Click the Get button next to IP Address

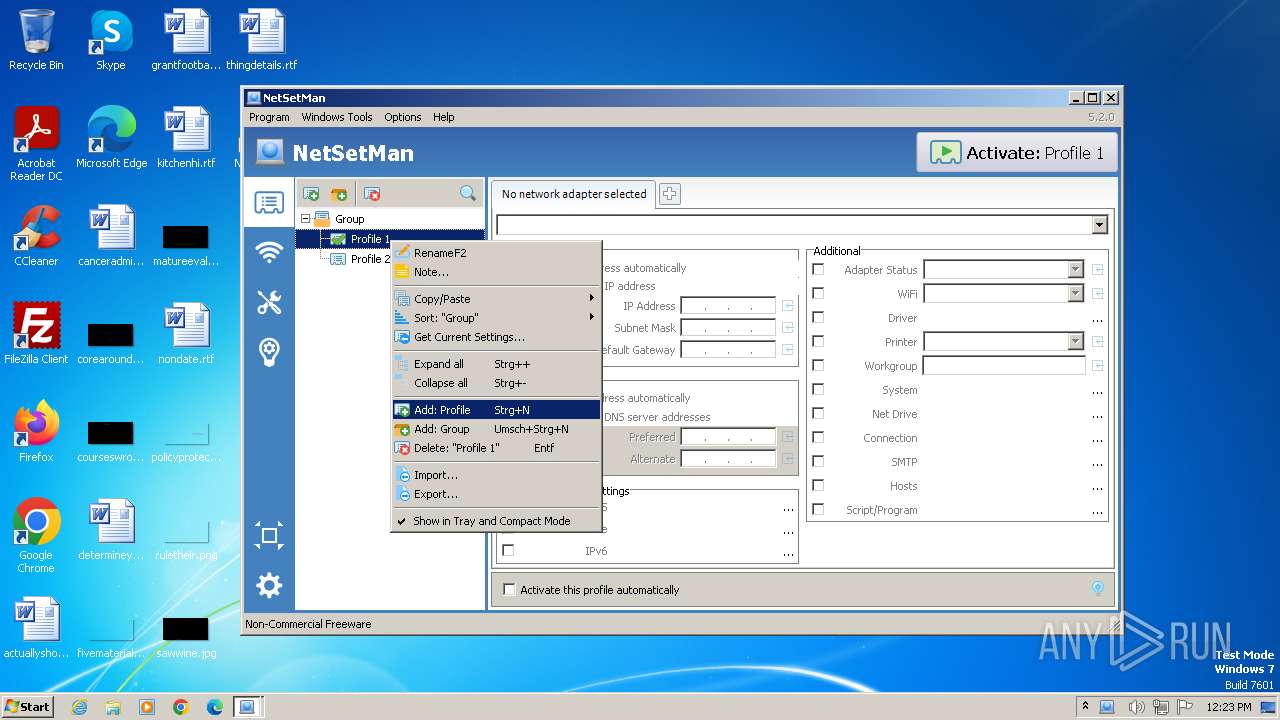click(788, 306)
